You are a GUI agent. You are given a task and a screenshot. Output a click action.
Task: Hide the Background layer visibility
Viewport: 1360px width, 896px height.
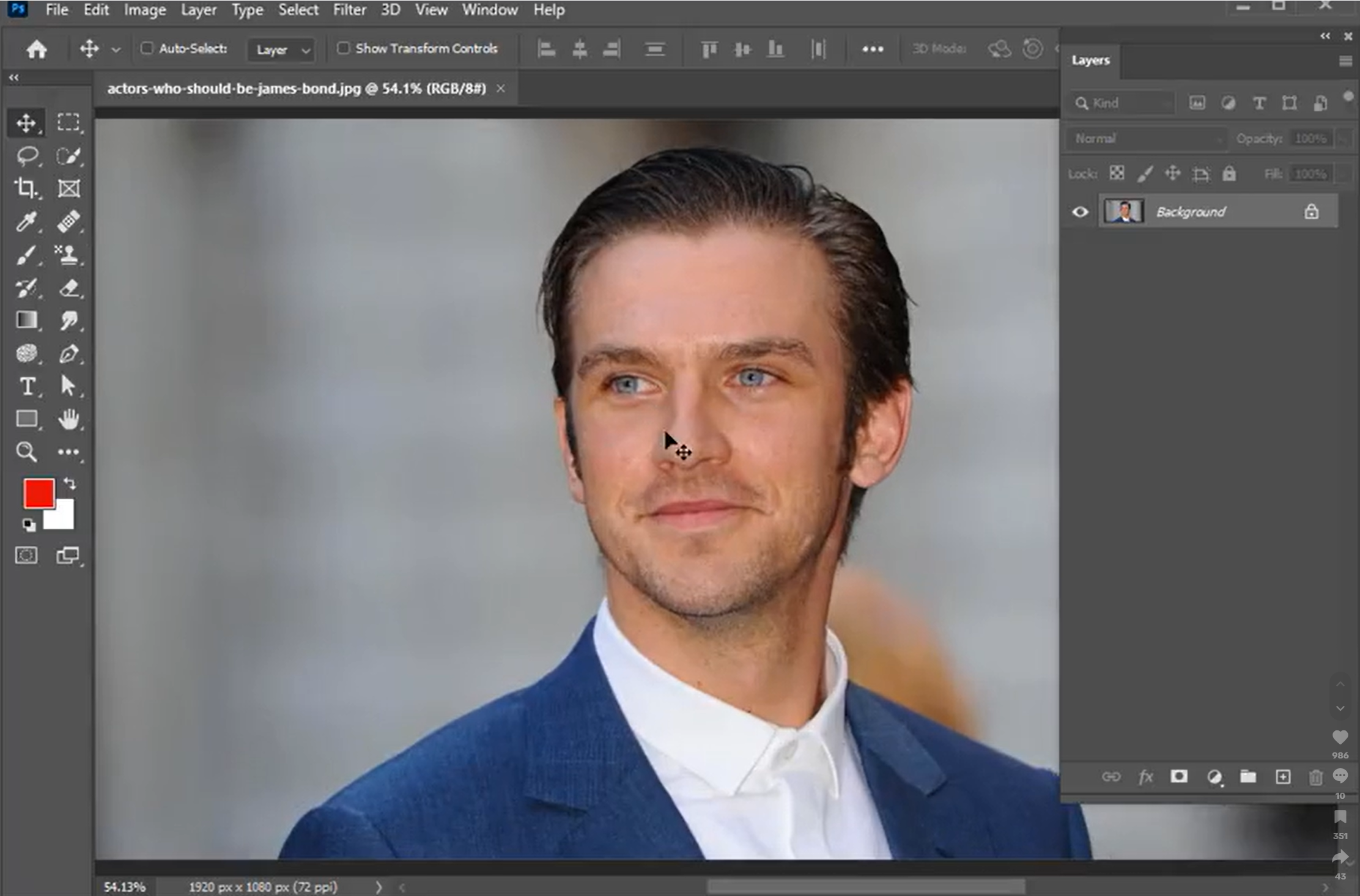coord(1079,211)
